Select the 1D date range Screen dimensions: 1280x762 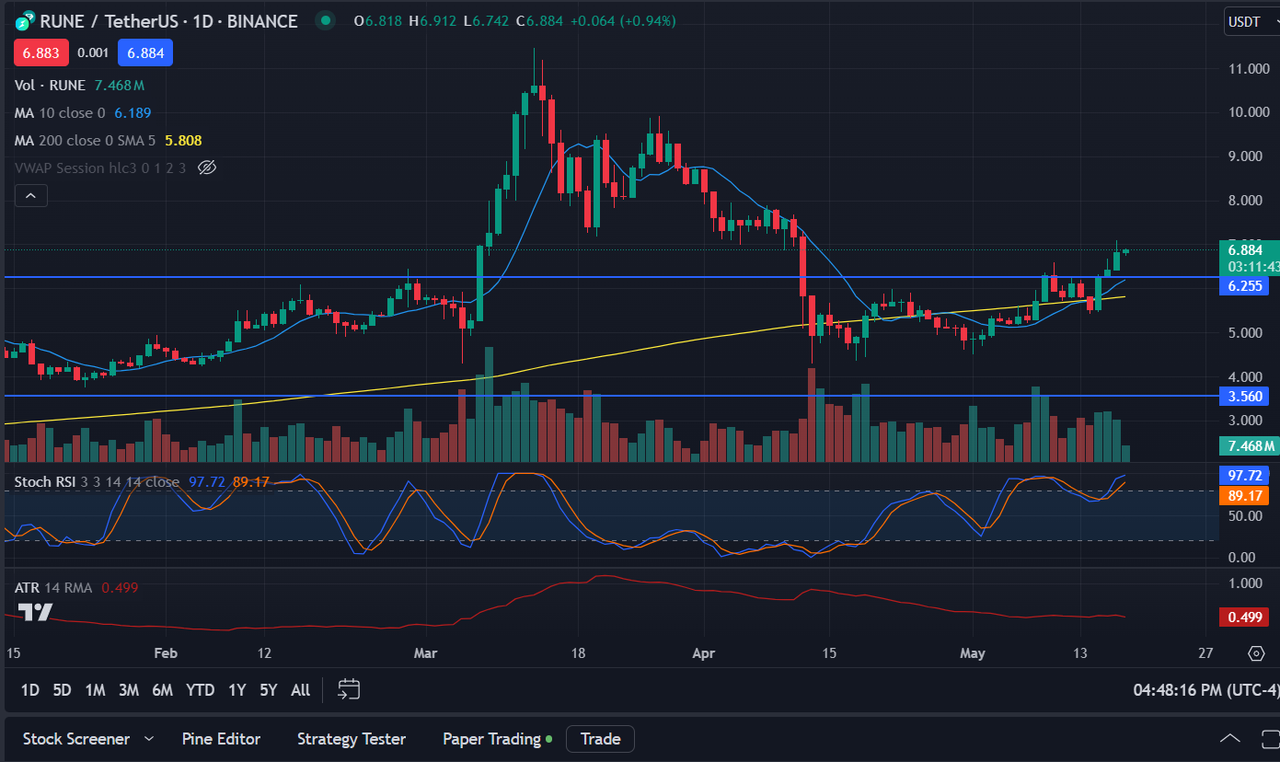tap(30, 690)
